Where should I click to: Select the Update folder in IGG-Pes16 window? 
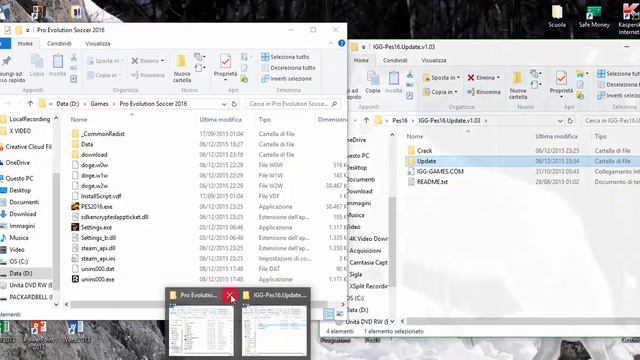point(426,161)
